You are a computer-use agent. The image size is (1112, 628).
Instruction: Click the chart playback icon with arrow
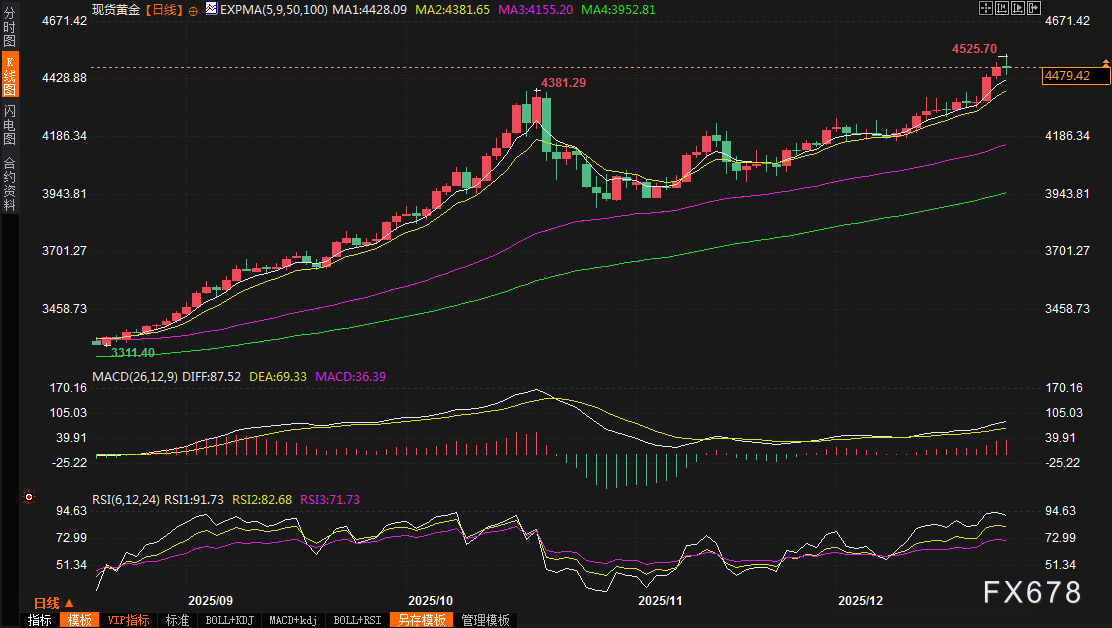[x=1018, y=8]
